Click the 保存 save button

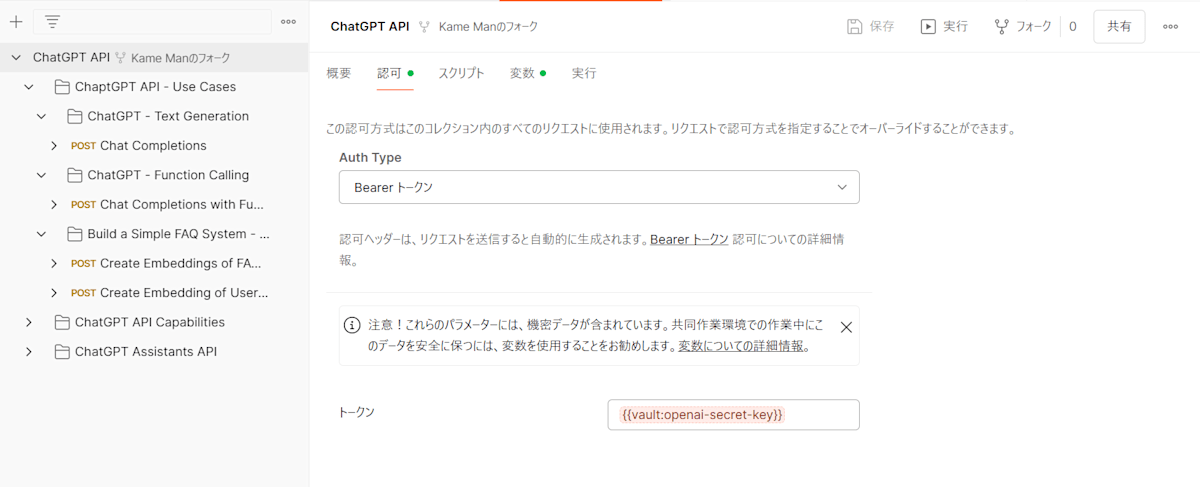click(870, 27)
